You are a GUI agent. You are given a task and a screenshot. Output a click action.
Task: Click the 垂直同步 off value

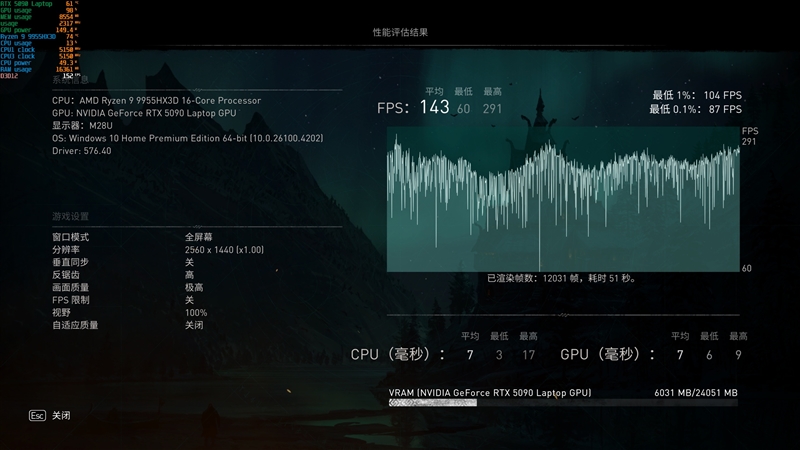(189, 262)
